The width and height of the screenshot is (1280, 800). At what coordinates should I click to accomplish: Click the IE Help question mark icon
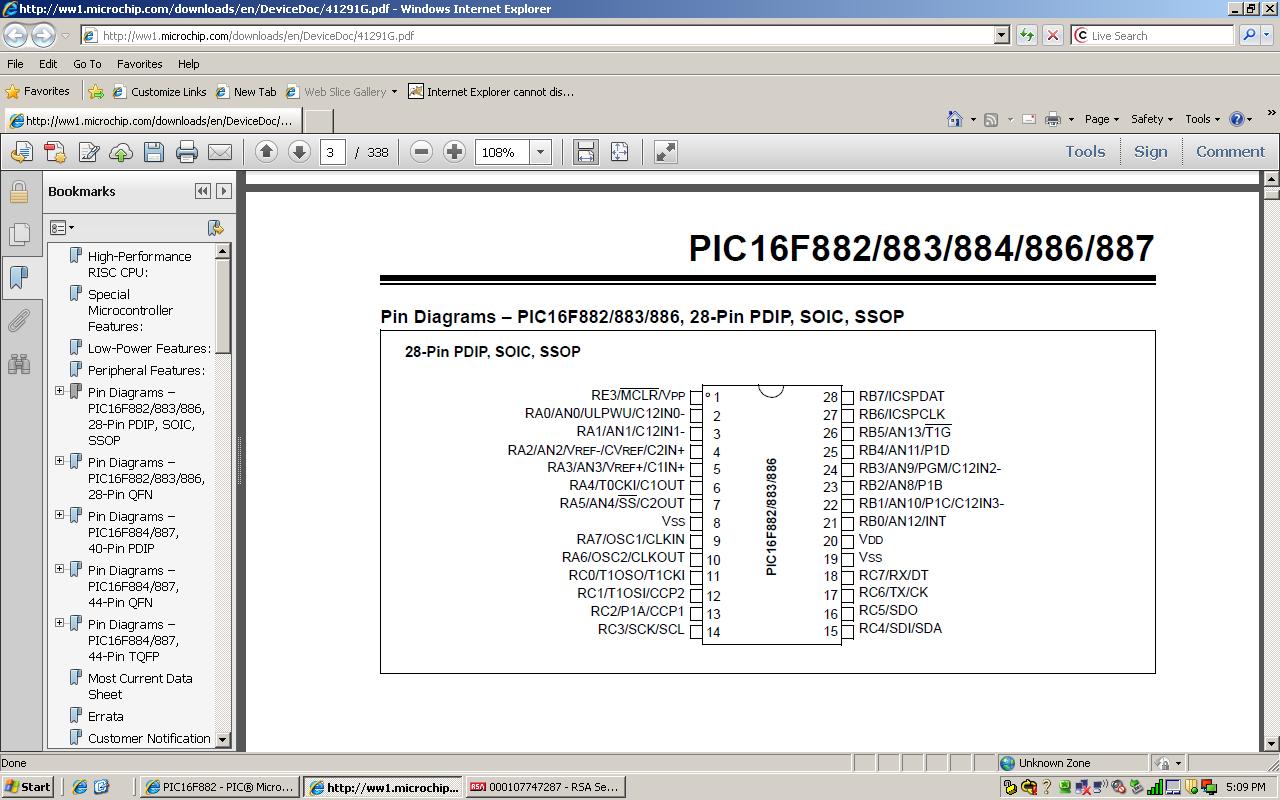pyautogui.click(x=1237, y=119)
